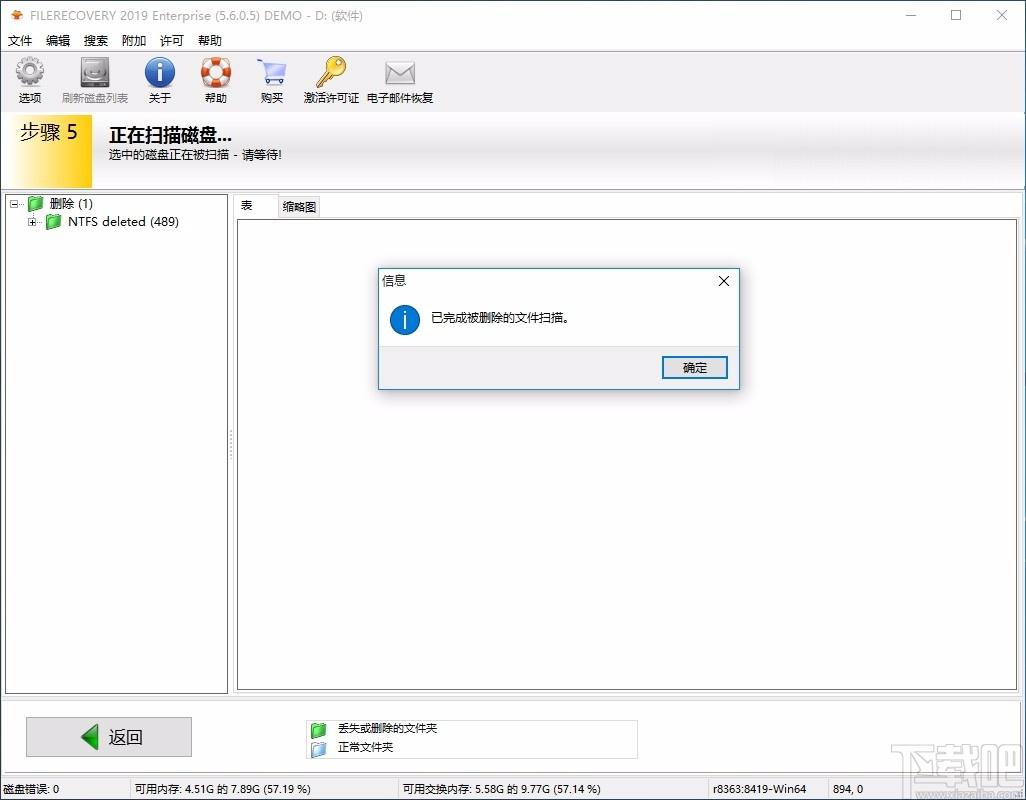Click the 删除 (1) green folder icon

tap(36, 203)
